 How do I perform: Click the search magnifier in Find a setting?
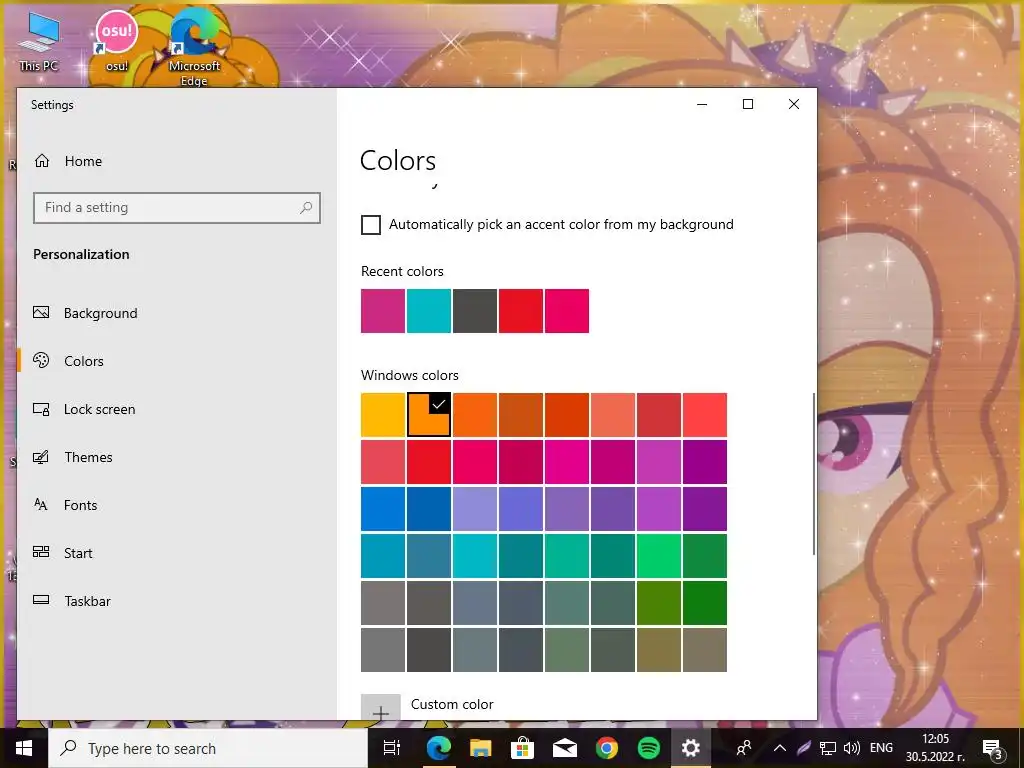[x=306, y=208]
